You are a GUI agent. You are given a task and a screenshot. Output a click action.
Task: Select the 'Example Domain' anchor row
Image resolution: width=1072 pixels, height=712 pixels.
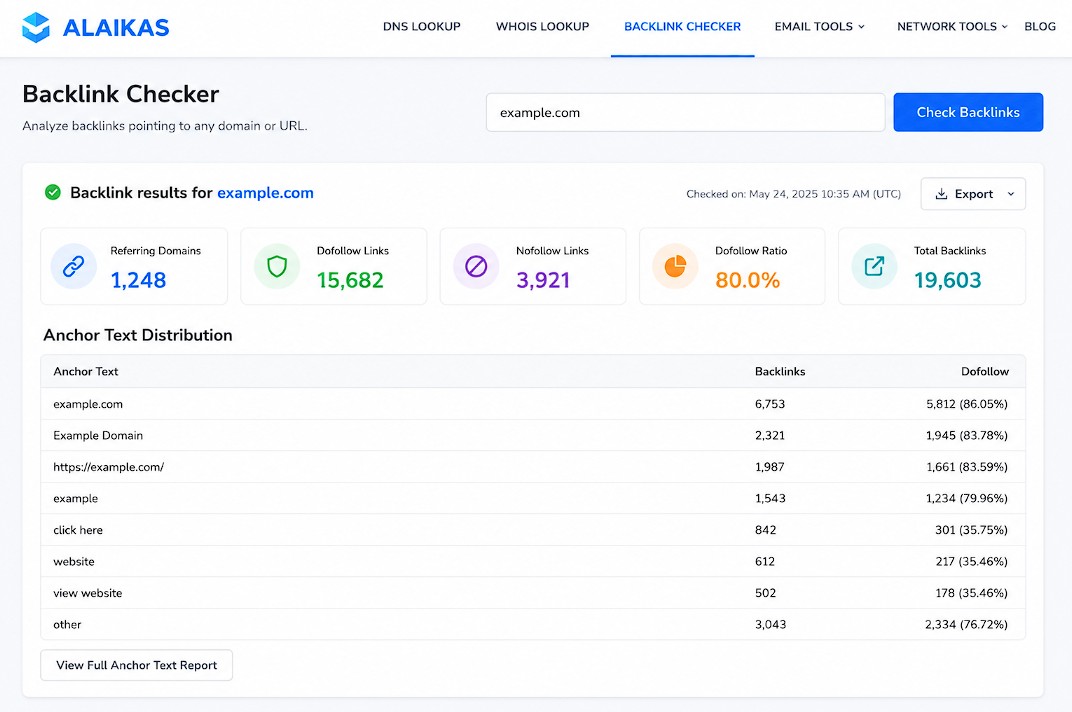pos(533,436)
